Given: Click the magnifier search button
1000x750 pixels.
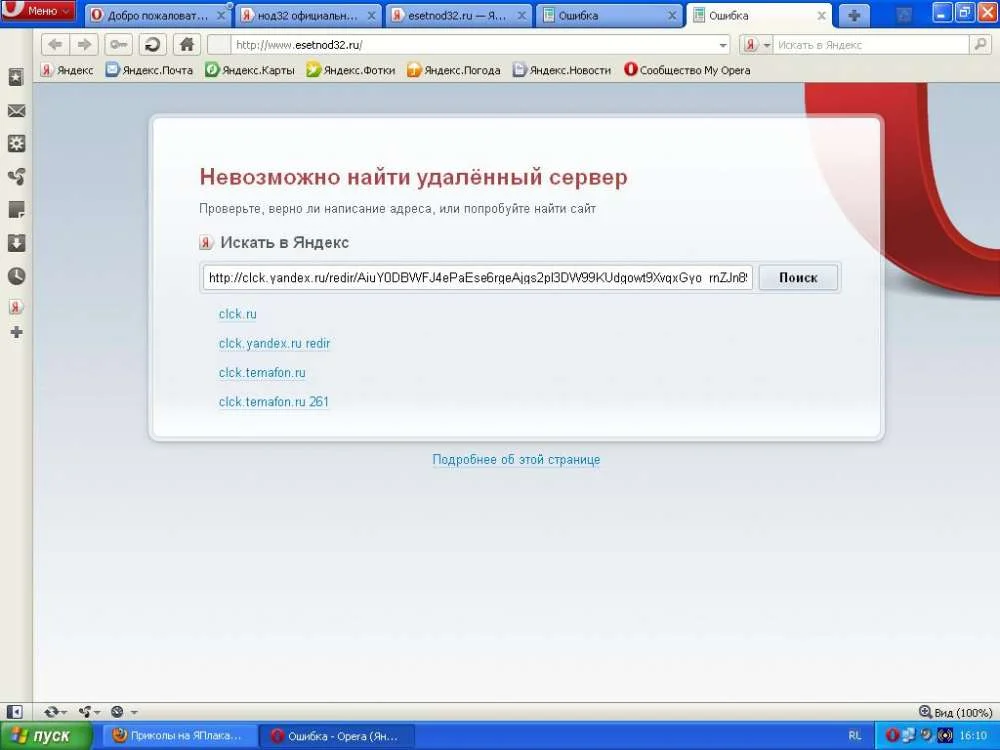Looking at the screenshot, I should tap(980, 45).
